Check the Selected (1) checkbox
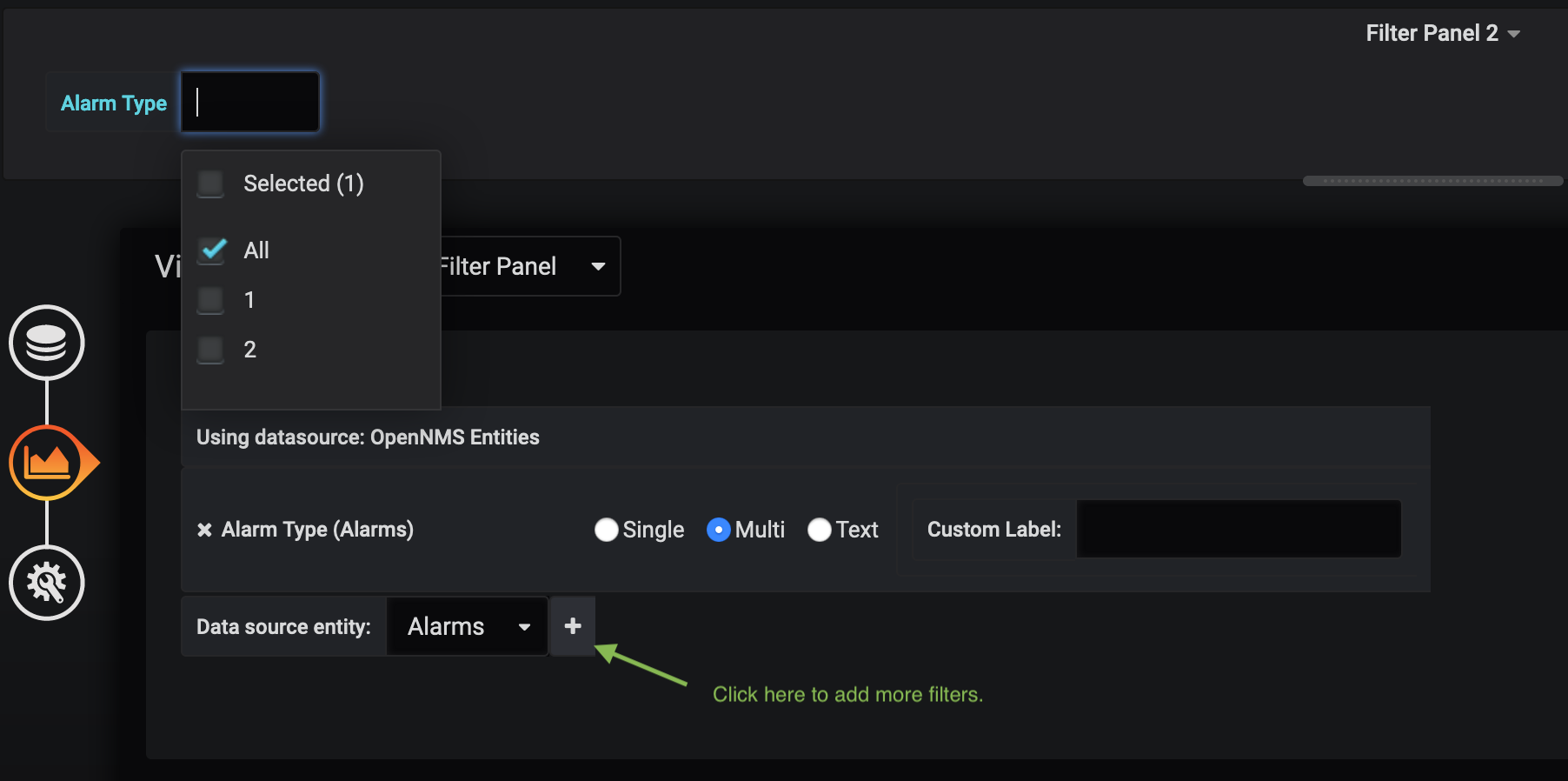The height and width of the screenshot is (781, 1568). click(209, 184)
